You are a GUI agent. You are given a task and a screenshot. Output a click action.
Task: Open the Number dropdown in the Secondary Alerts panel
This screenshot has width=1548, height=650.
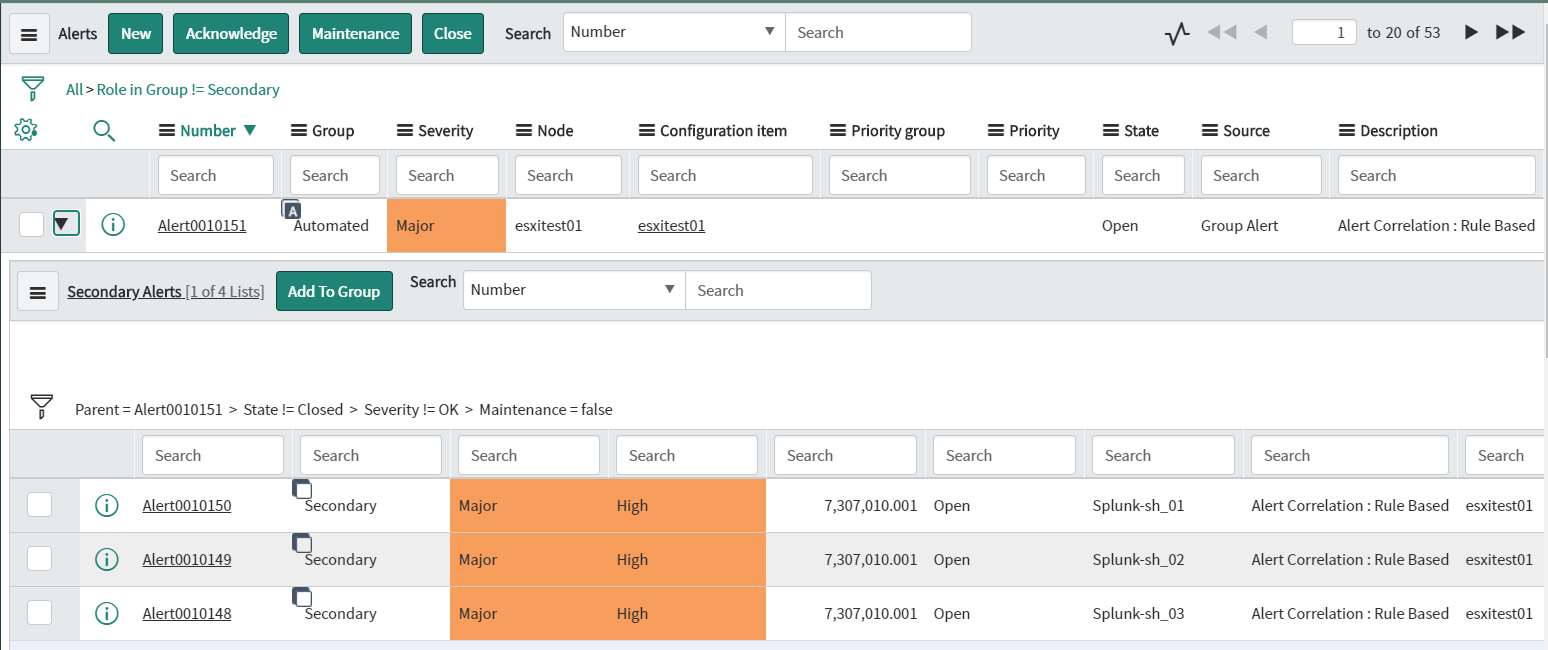[572, 290]
